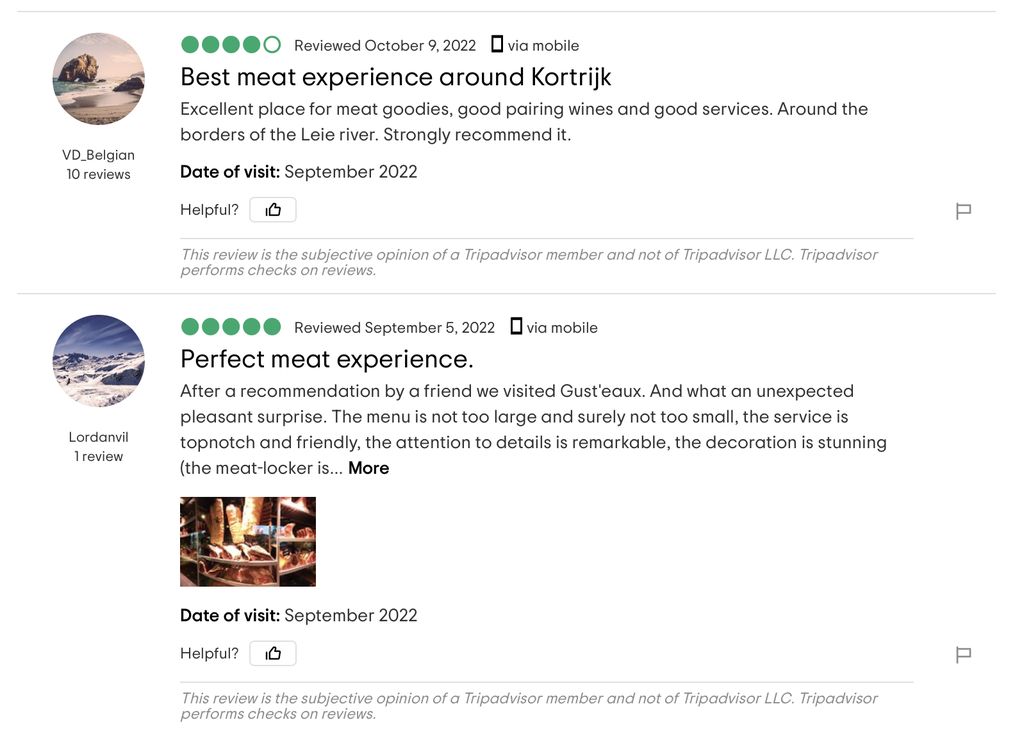
Task: Click '1 review' under Lordanvil
Action: [99, 457]
